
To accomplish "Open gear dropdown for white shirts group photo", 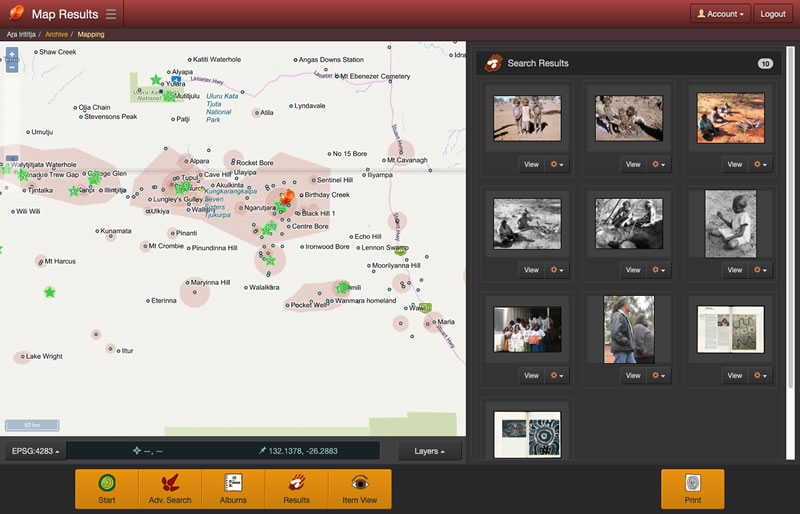I will [x=557, y=376].
